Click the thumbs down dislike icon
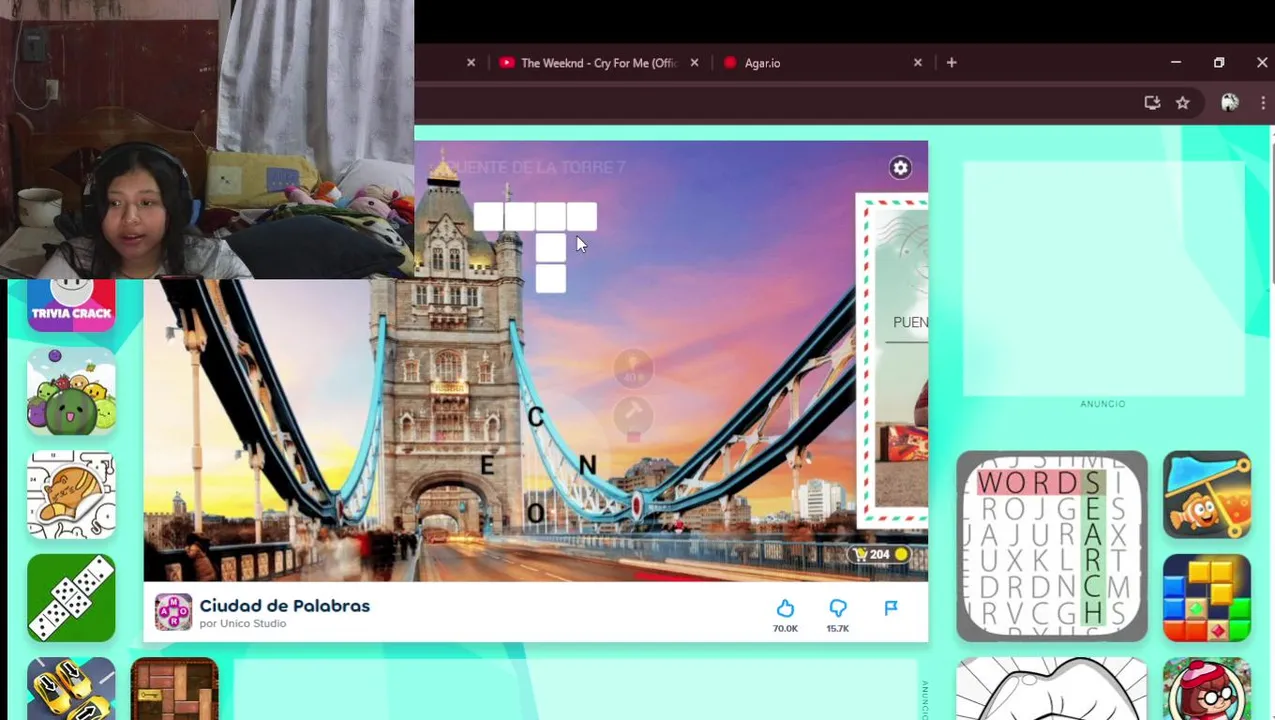 pyautogui.click(x=838, y=608)
